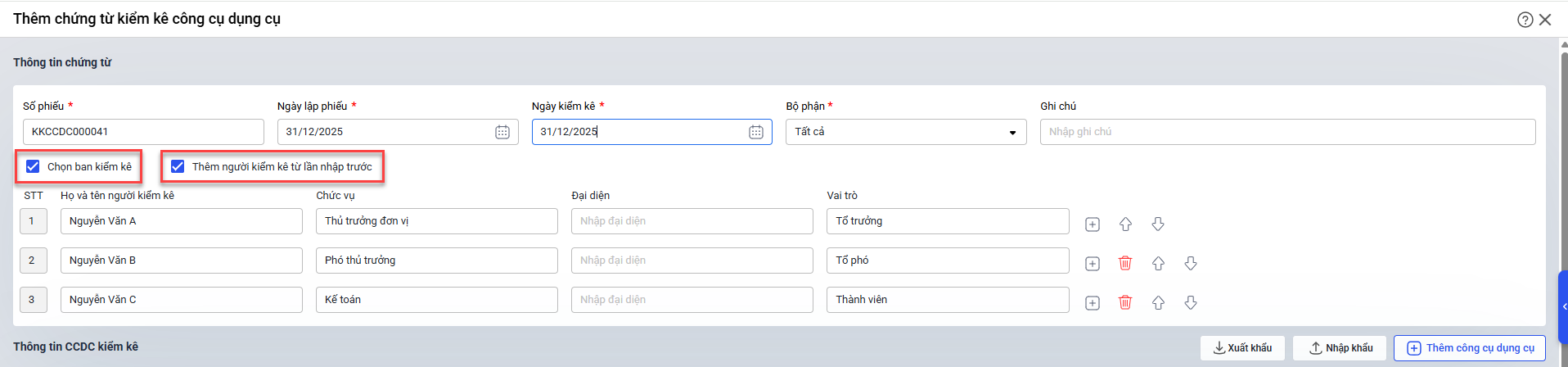This screenshot has height=367, width=1568.
Task: Open calendar for Ngày lập phiếu
Action: [x=502, y=132]
